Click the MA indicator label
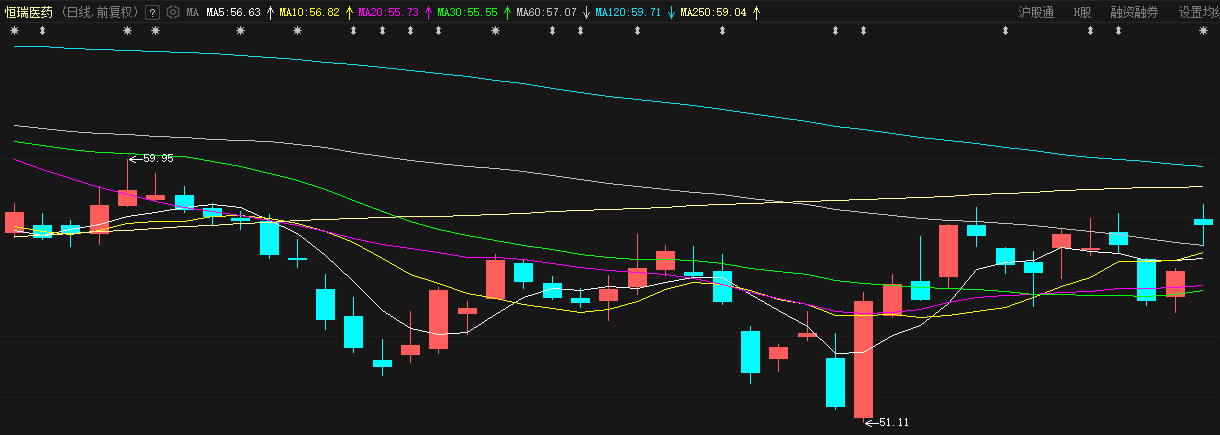Screen dimensions: 1220x435 pyautogui.click(x=192, y=13)
